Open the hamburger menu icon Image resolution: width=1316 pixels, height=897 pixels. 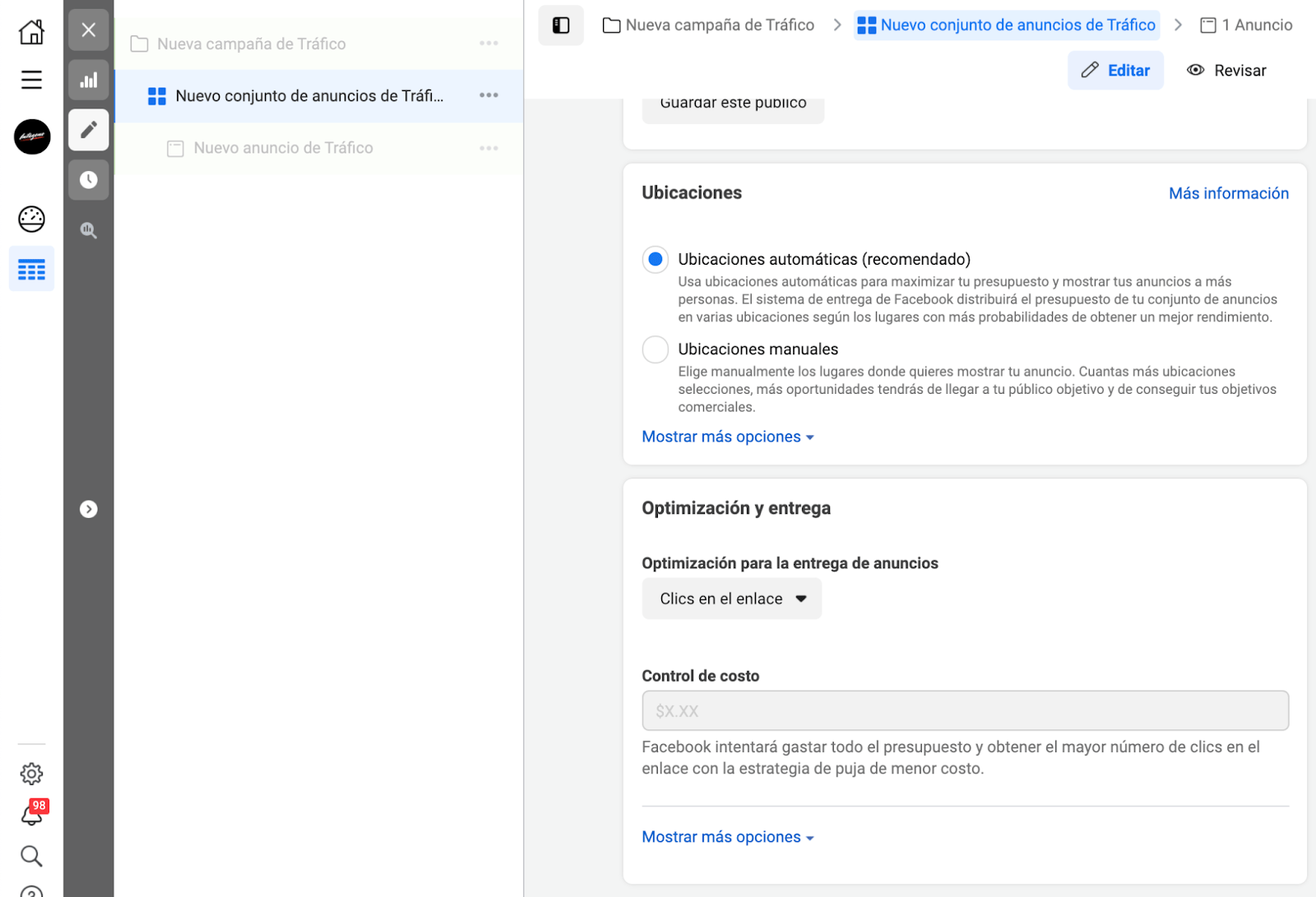click(31, 80)
